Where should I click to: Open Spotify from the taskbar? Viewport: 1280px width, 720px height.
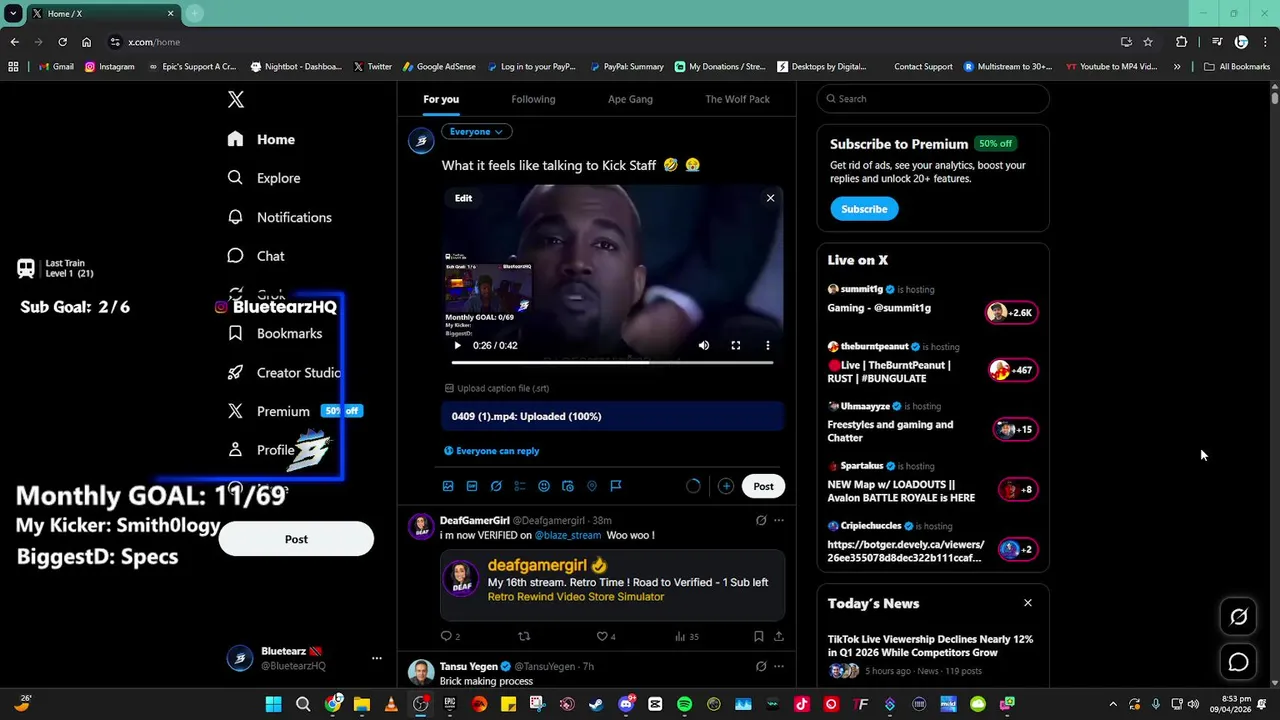684,704
